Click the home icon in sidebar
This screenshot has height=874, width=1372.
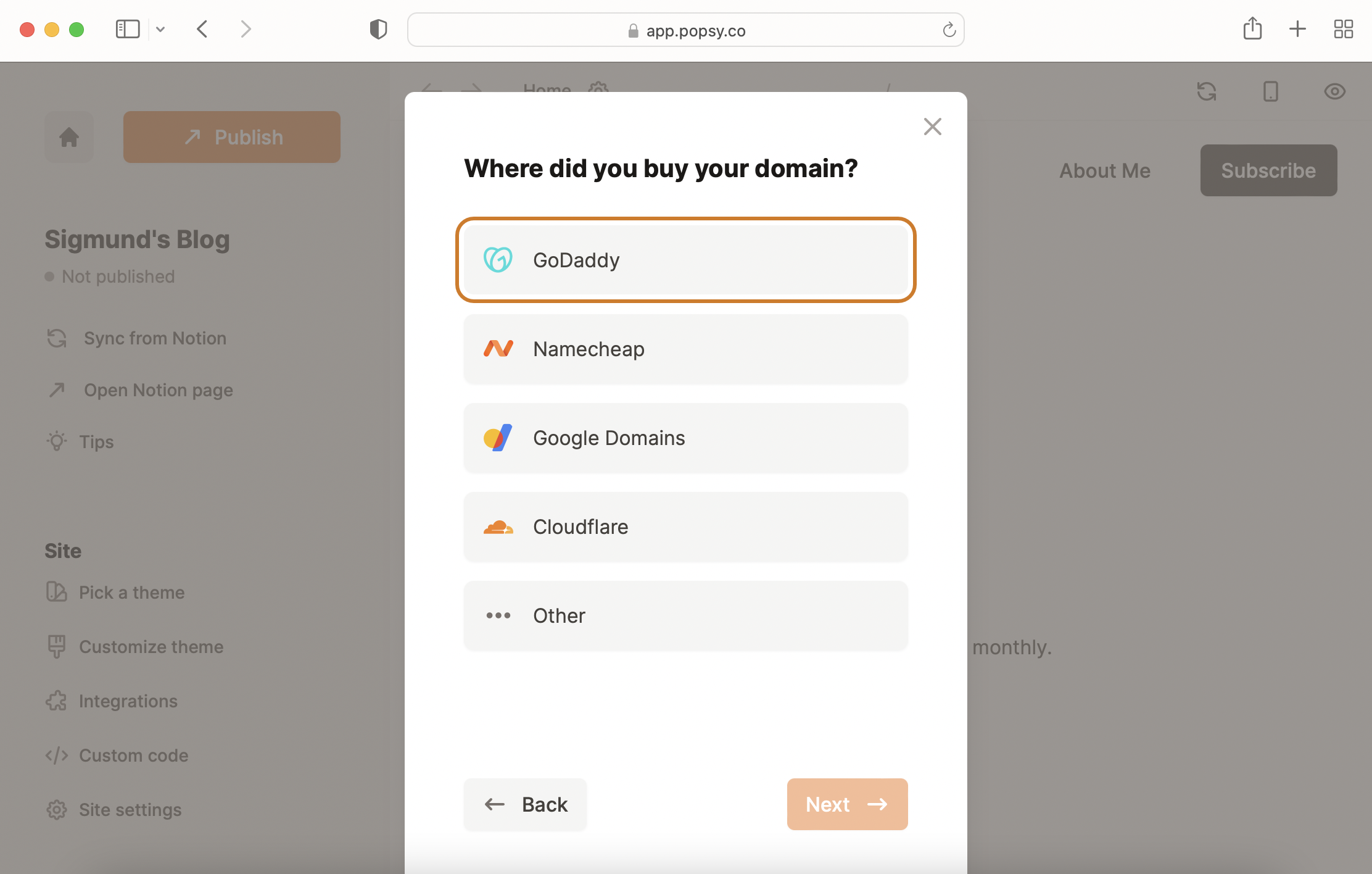[x=69, y=137]
